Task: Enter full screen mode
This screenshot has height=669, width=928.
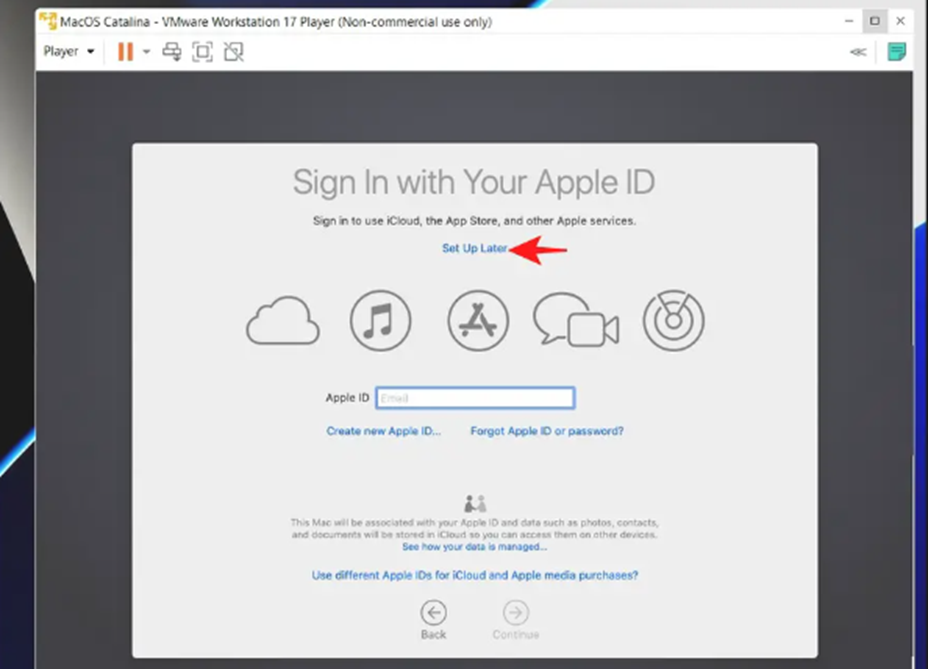Action: (x=202, y=52)
